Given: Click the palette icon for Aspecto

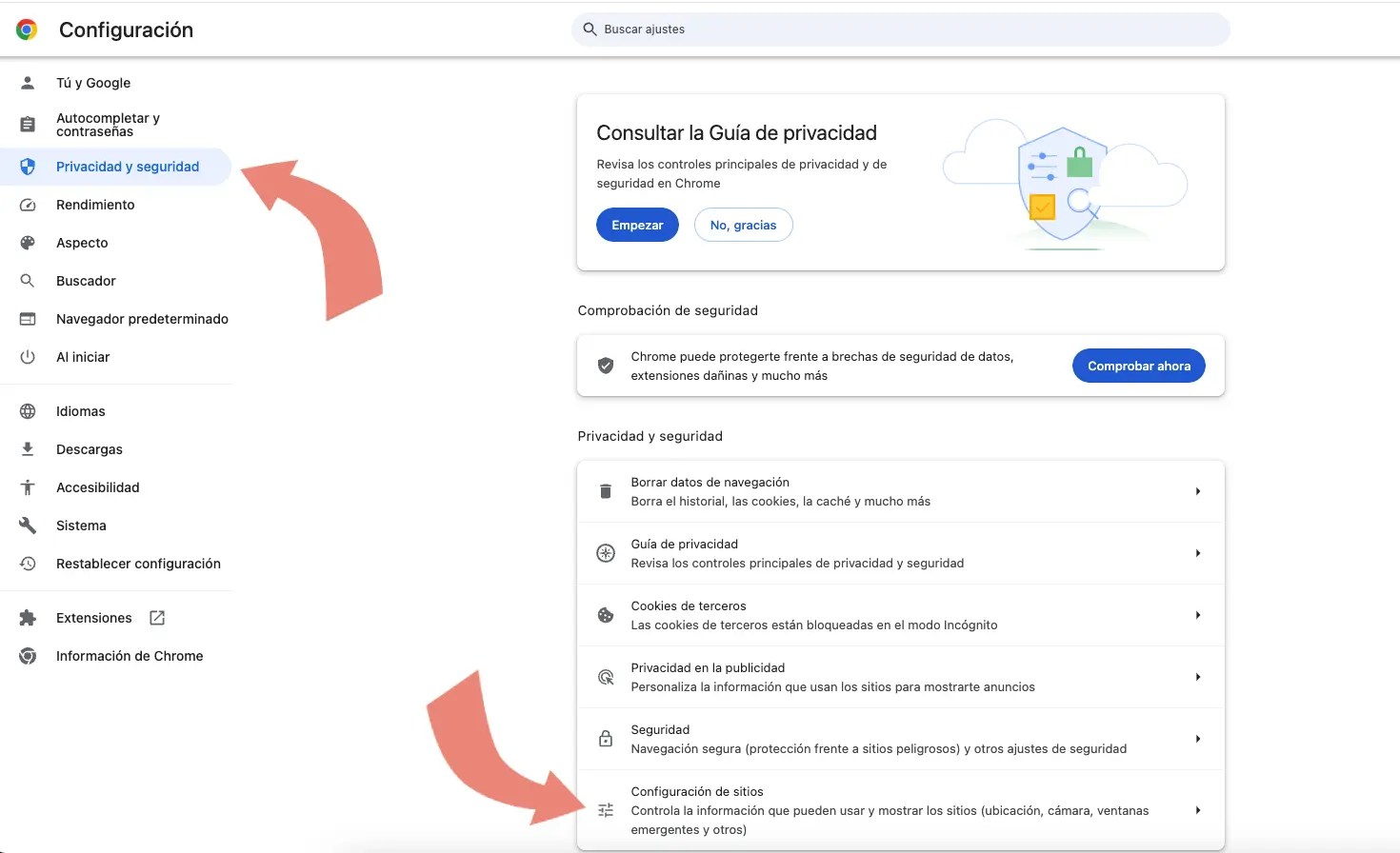Looking at the screenshot, I should [28, 243].
